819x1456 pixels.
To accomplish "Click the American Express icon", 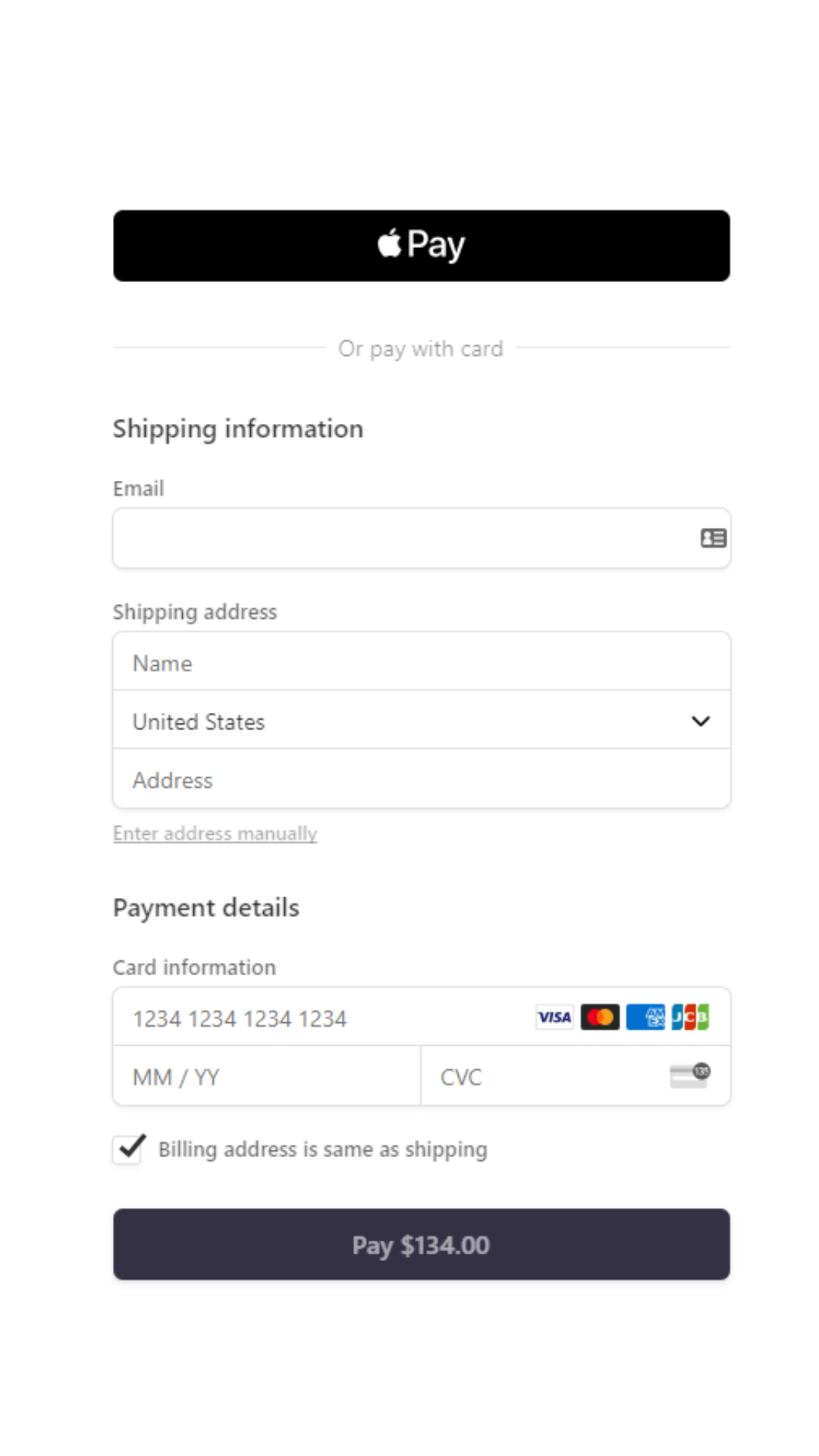I will (644, 1017).
